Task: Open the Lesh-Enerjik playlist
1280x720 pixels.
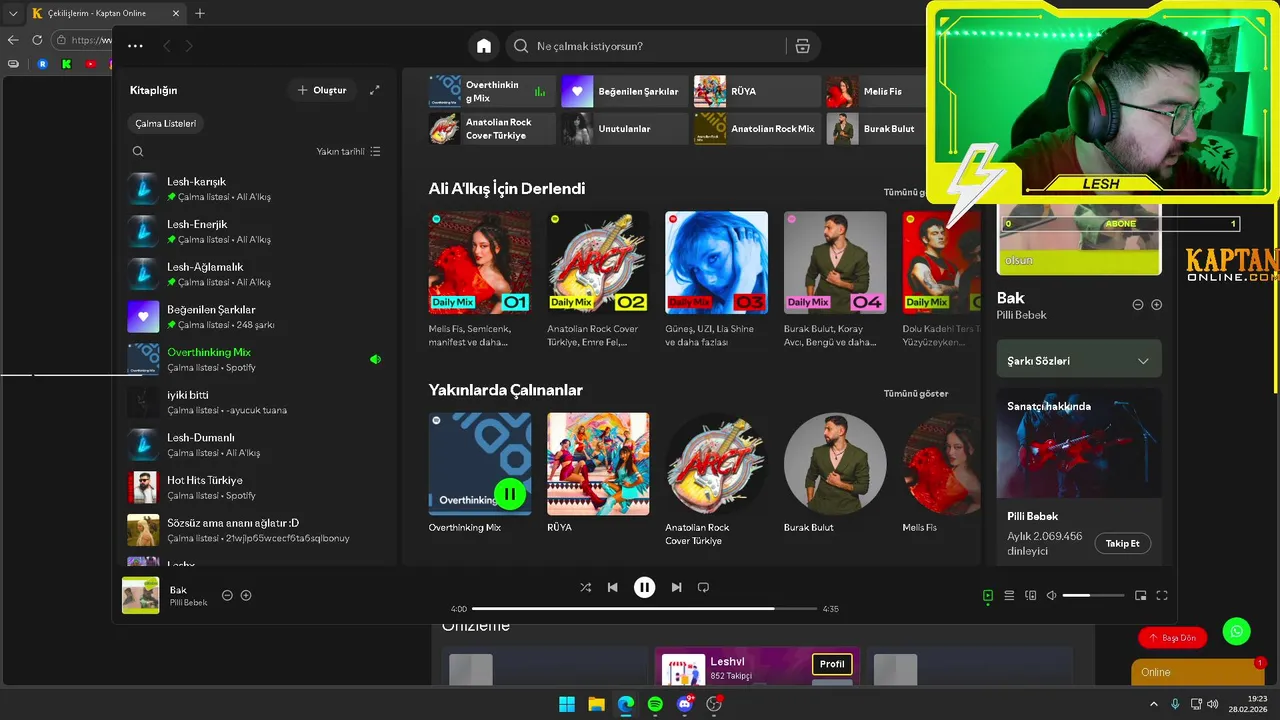Action: click(x=255, y=231)
